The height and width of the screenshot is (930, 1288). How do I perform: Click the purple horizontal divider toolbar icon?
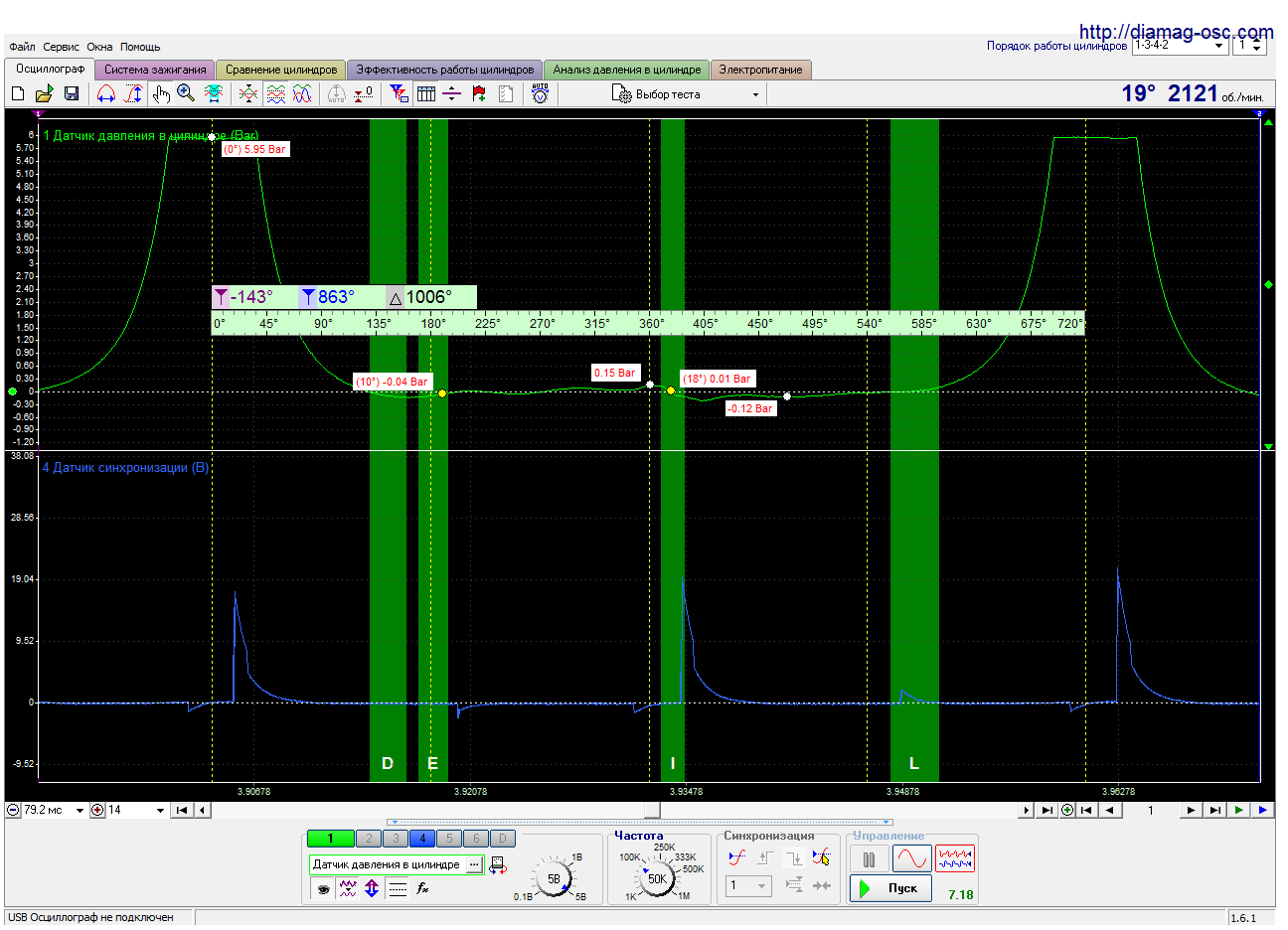(452, 93)
